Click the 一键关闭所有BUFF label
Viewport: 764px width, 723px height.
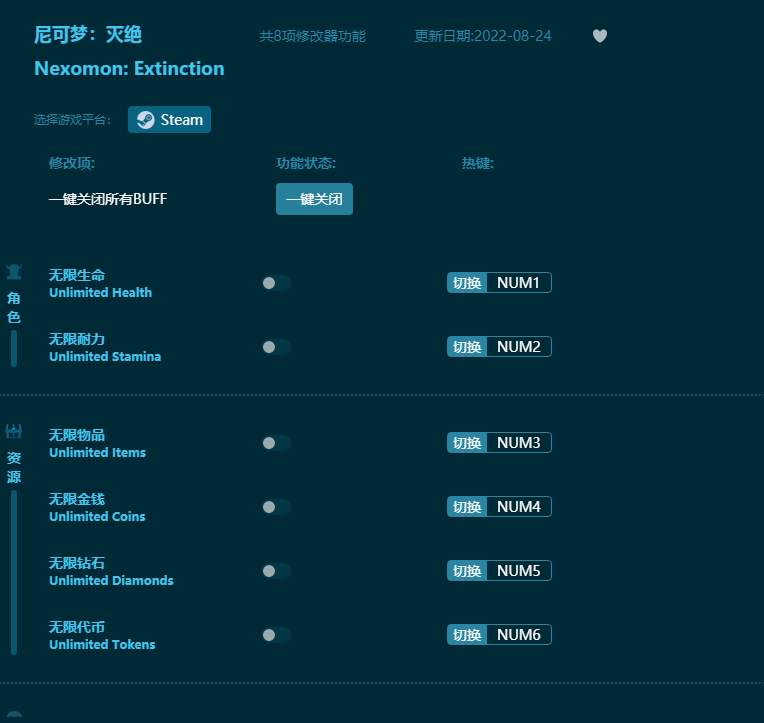pyautogui.click(x=108, y=199)
